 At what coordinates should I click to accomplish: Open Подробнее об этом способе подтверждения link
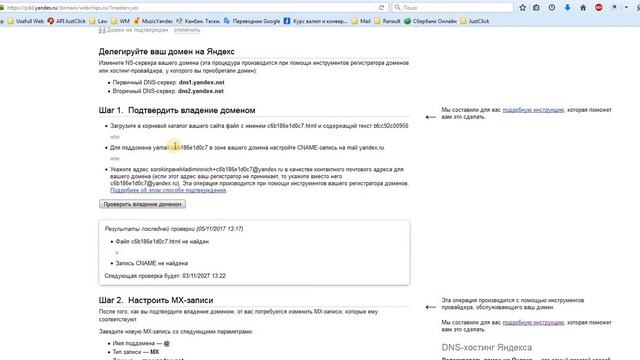tap(168, 190)
